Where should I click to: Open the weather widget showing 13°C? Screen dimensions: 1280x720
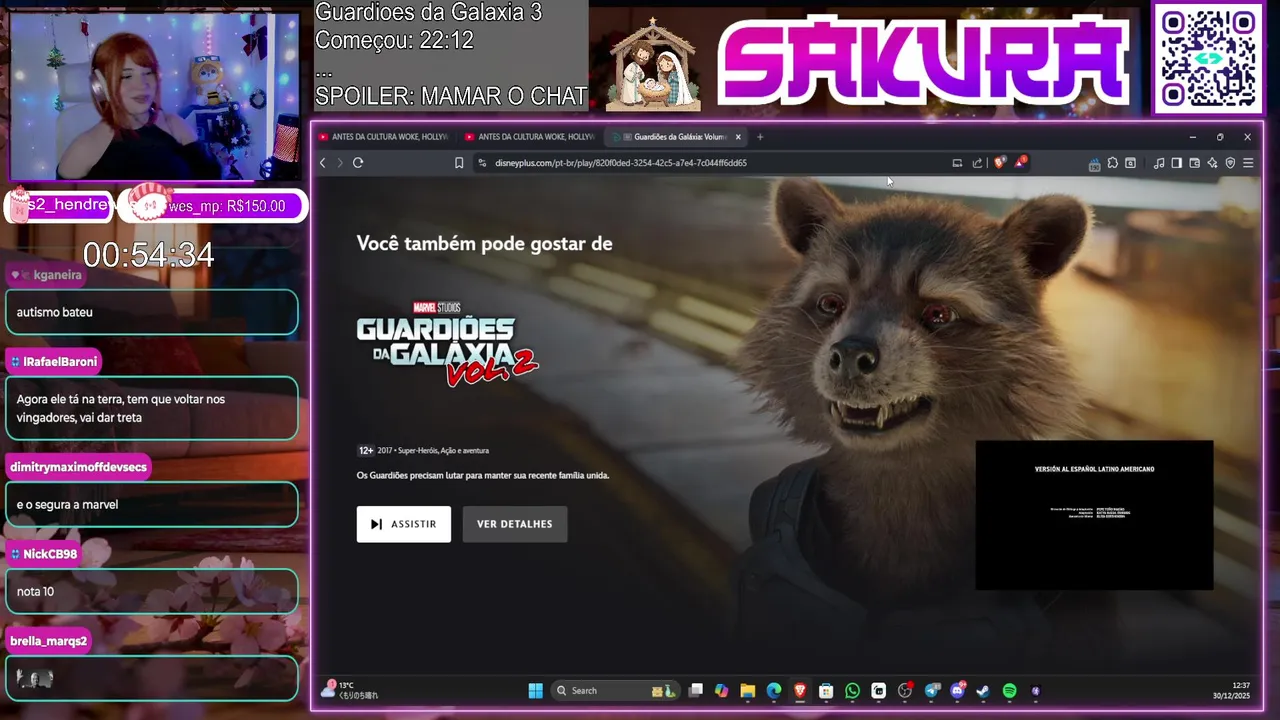349,690
